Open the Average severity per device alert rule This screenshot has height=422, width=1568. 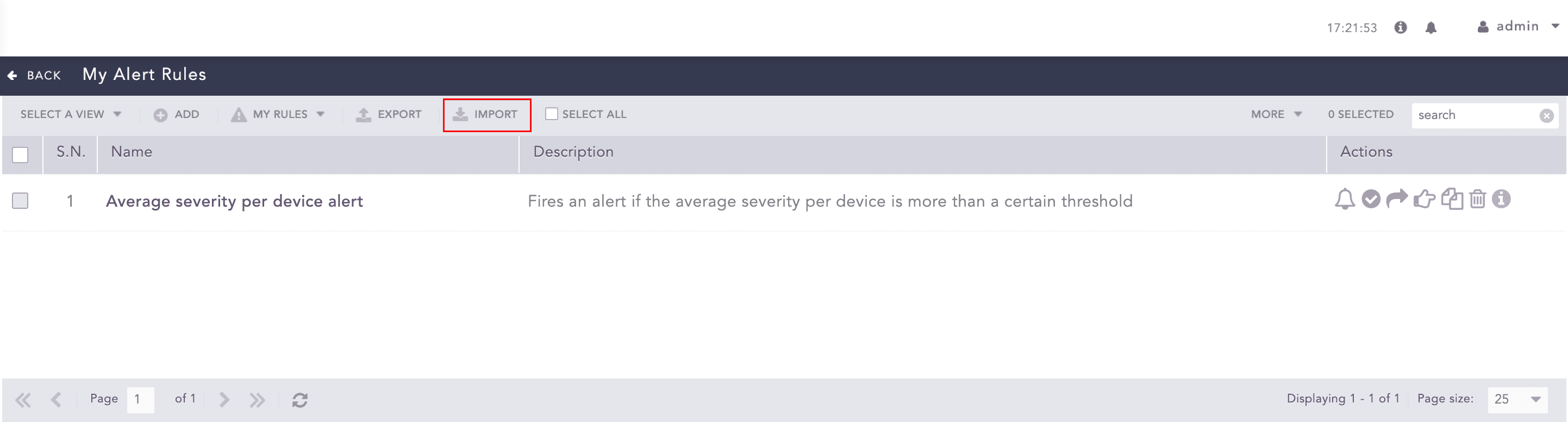tap(234, 202)
